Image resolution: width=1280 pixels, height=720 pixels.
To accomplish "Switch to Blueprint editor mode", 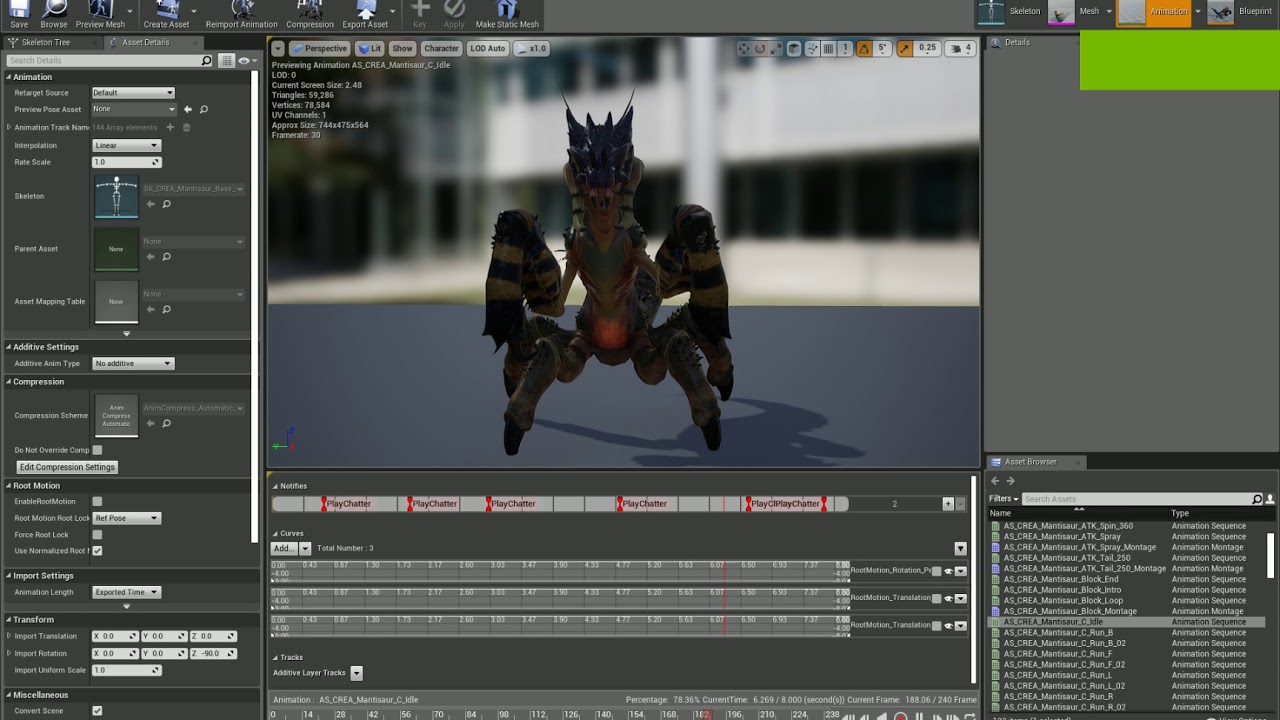I will click(x=1242, y=12).
